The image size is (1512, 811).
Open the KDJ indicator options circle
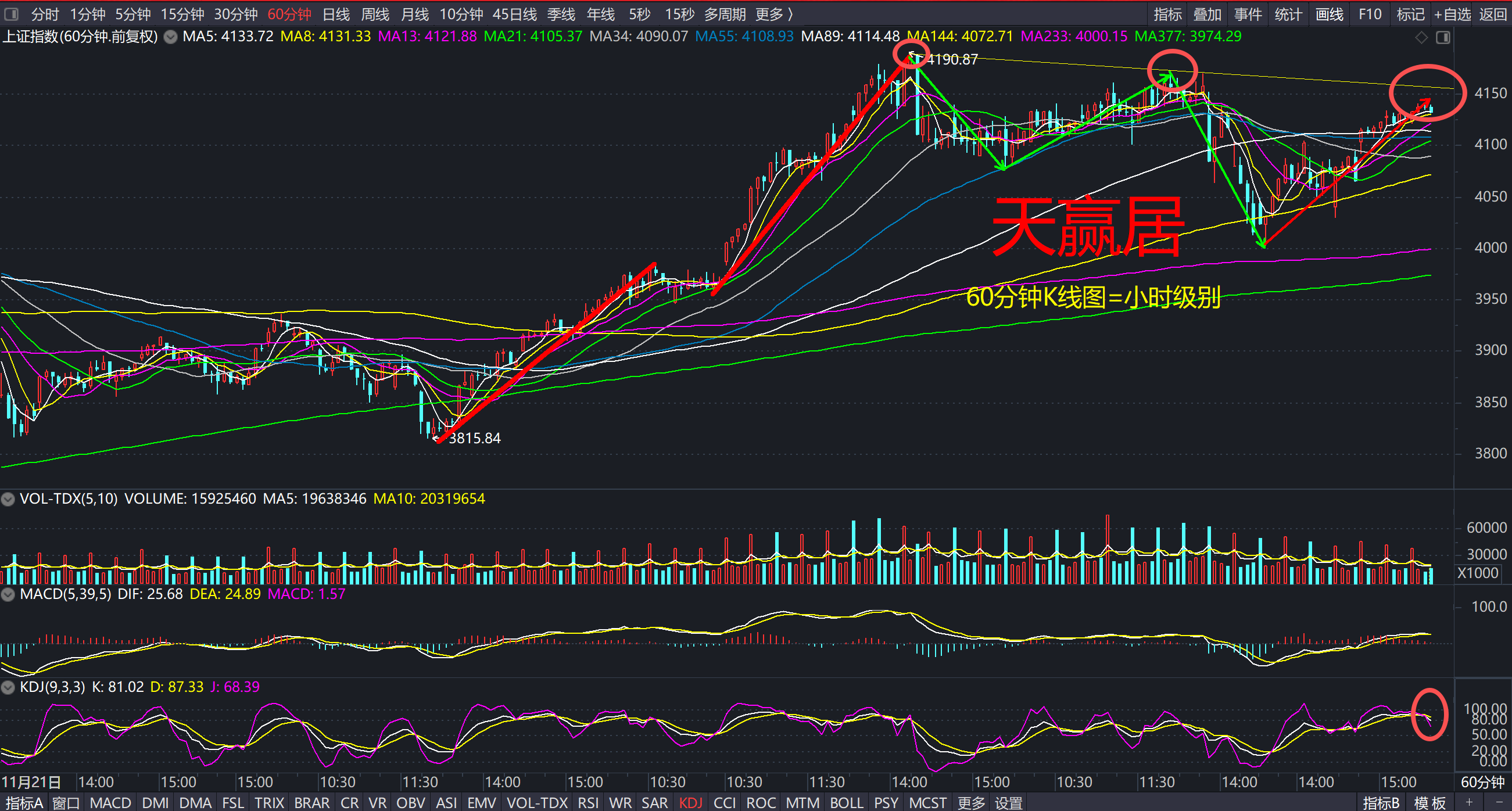(8, 687)
